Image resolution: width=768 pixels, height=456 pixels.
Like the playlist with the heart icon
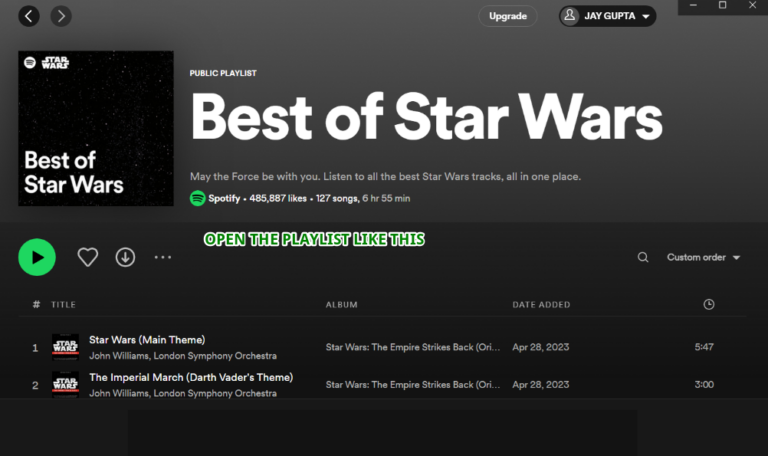[88, 257]
